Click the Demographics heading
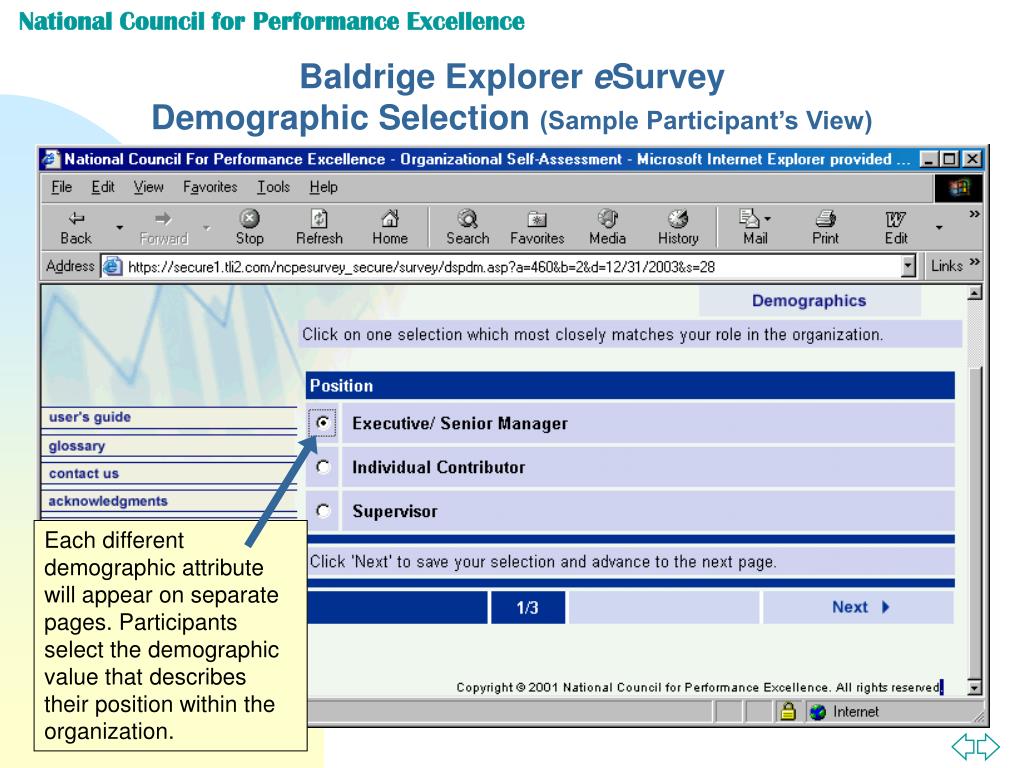This screenshot has height=768, width=1024. (809, 300)
